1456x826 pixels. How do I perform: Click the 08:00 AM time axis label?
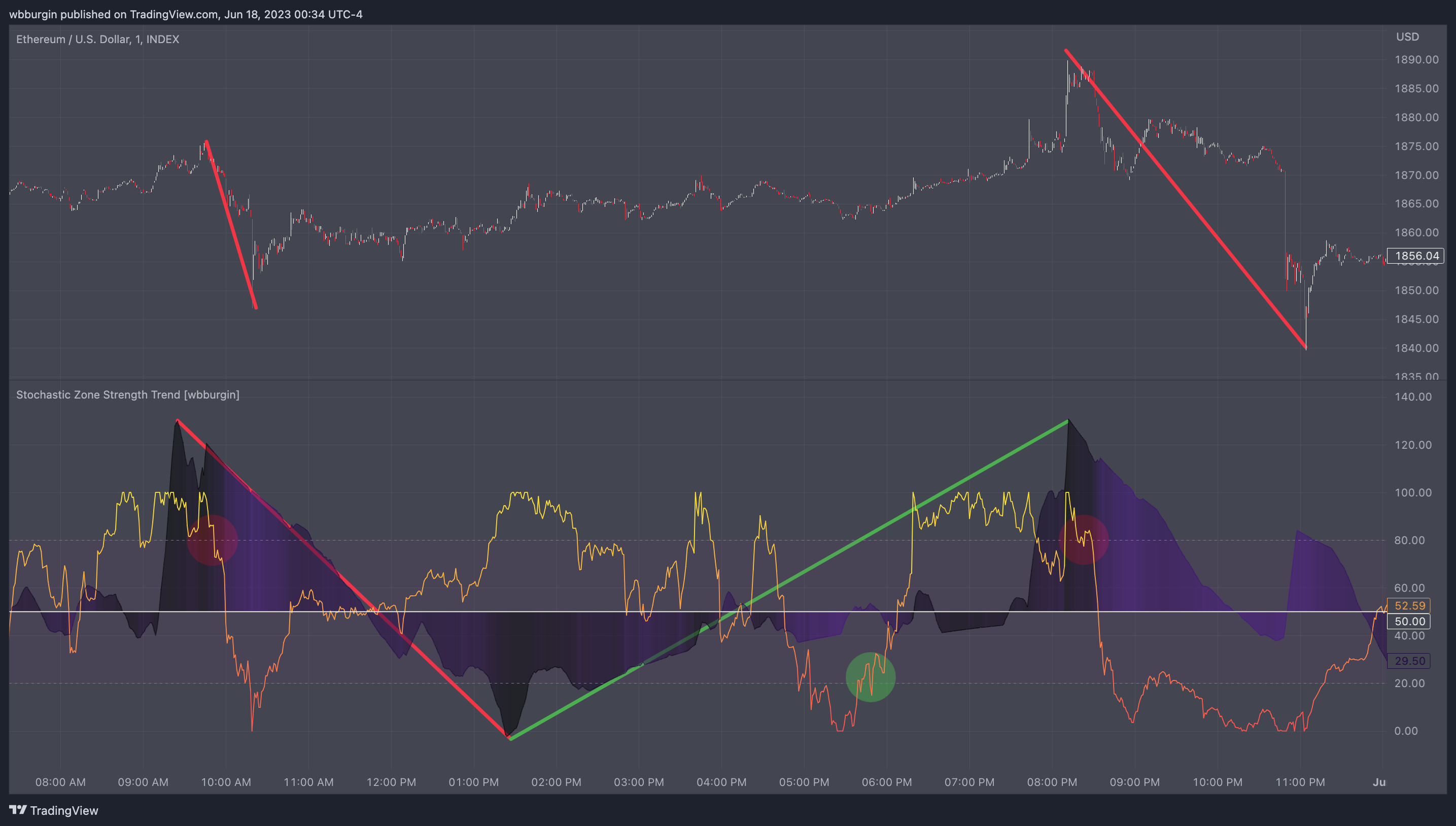(61, 782)
